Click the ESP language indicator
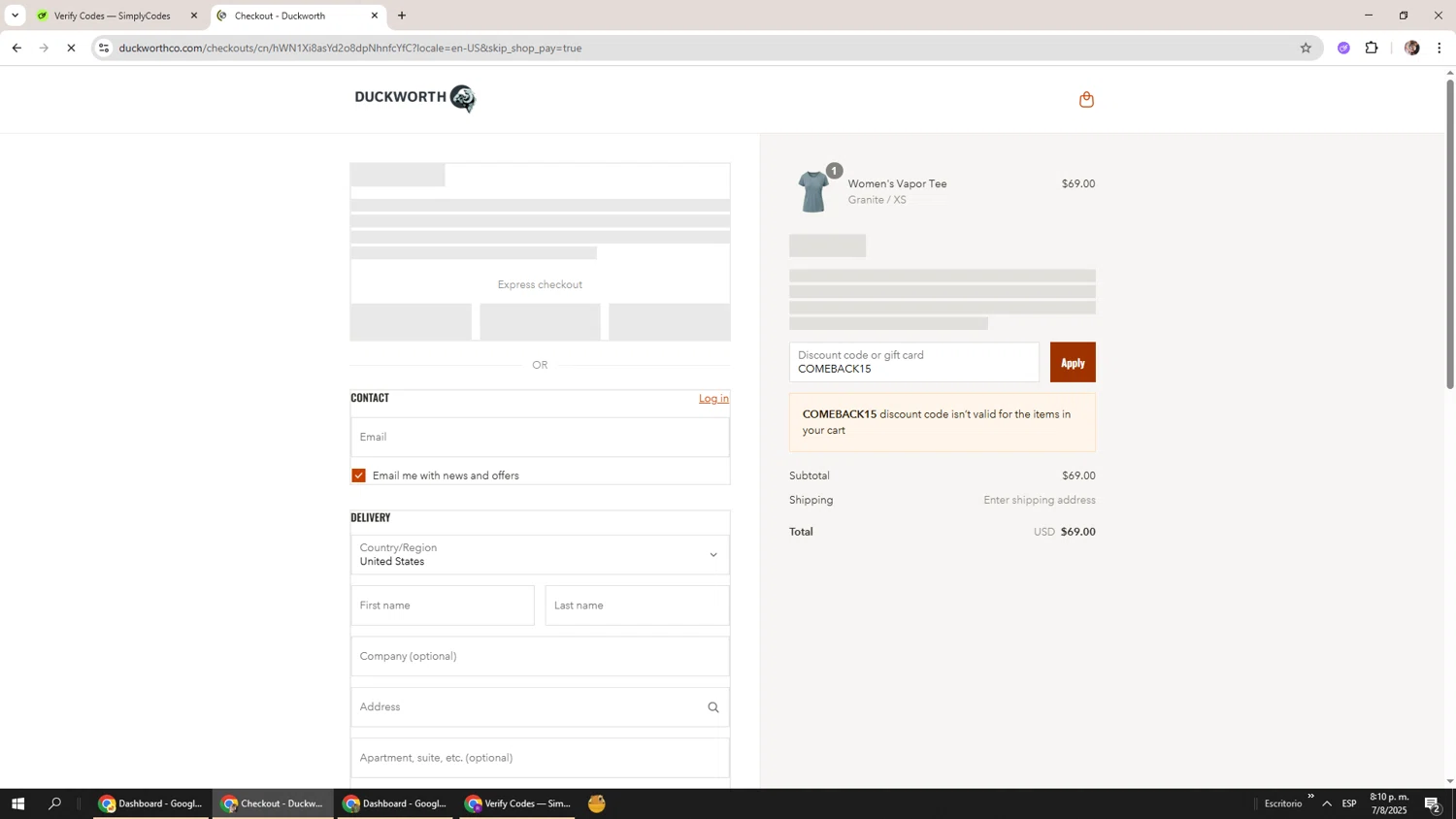 1349,803
